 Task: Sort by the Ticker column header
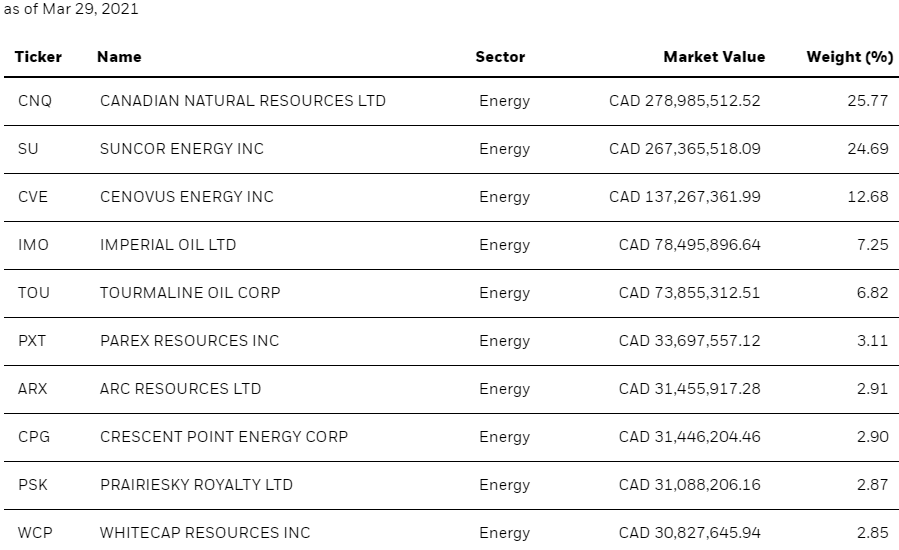(38, 57)
